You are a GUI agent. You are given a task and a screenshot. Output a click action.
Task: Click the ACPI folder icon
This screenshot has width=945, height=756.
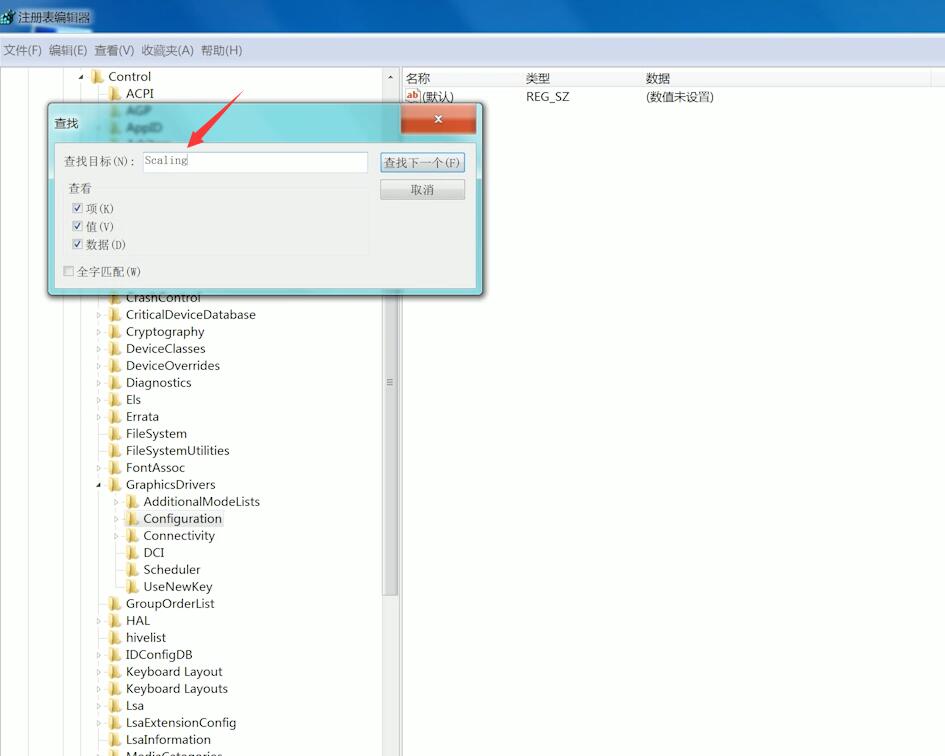click(x=115, y=93)
